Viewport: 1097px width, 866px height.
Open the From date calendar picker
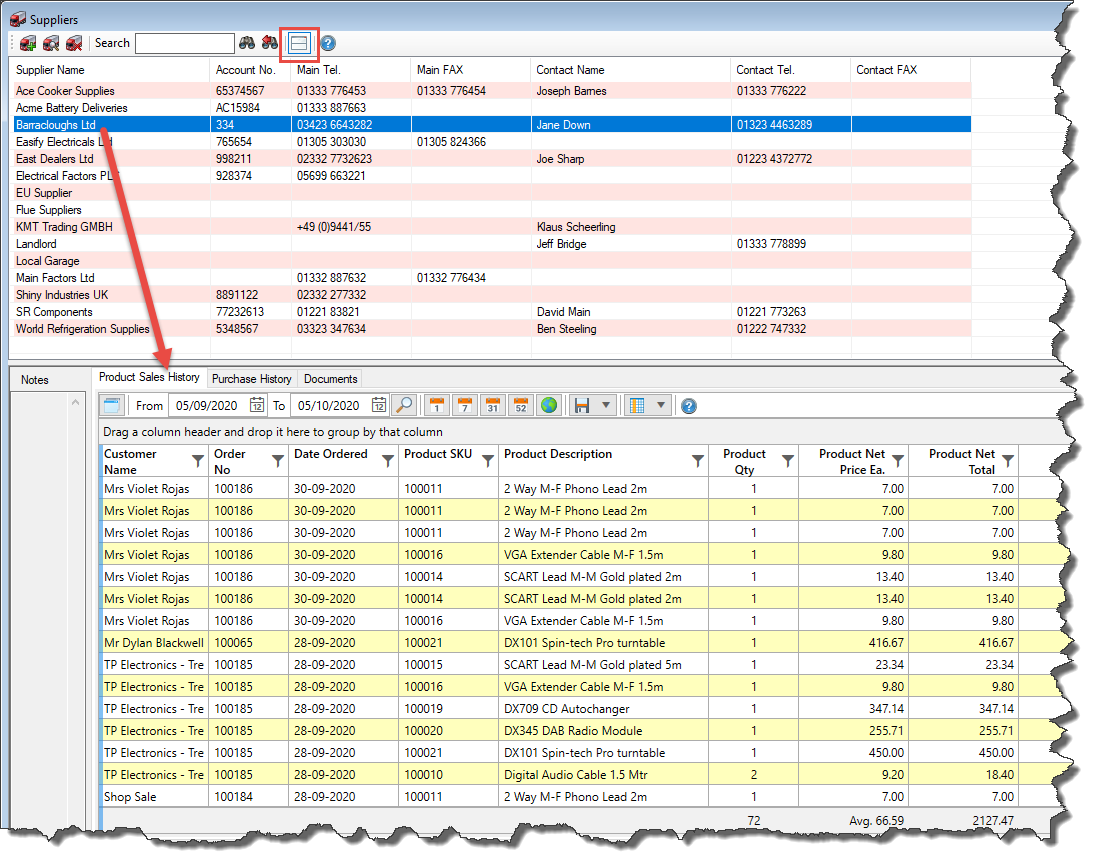pyautogui.click(x=257, y=406)
